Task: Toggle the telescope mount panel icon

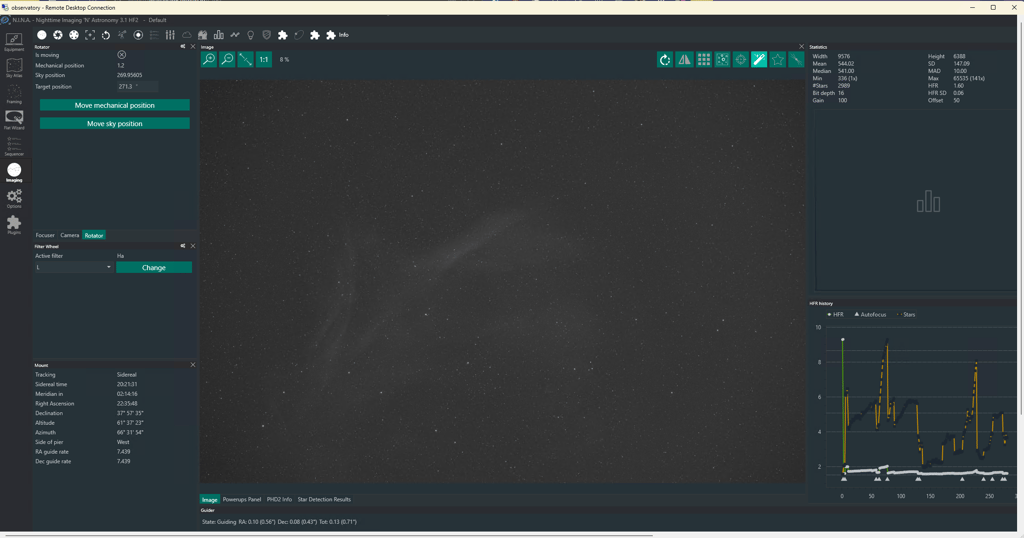Action: [x=122, y=35]
